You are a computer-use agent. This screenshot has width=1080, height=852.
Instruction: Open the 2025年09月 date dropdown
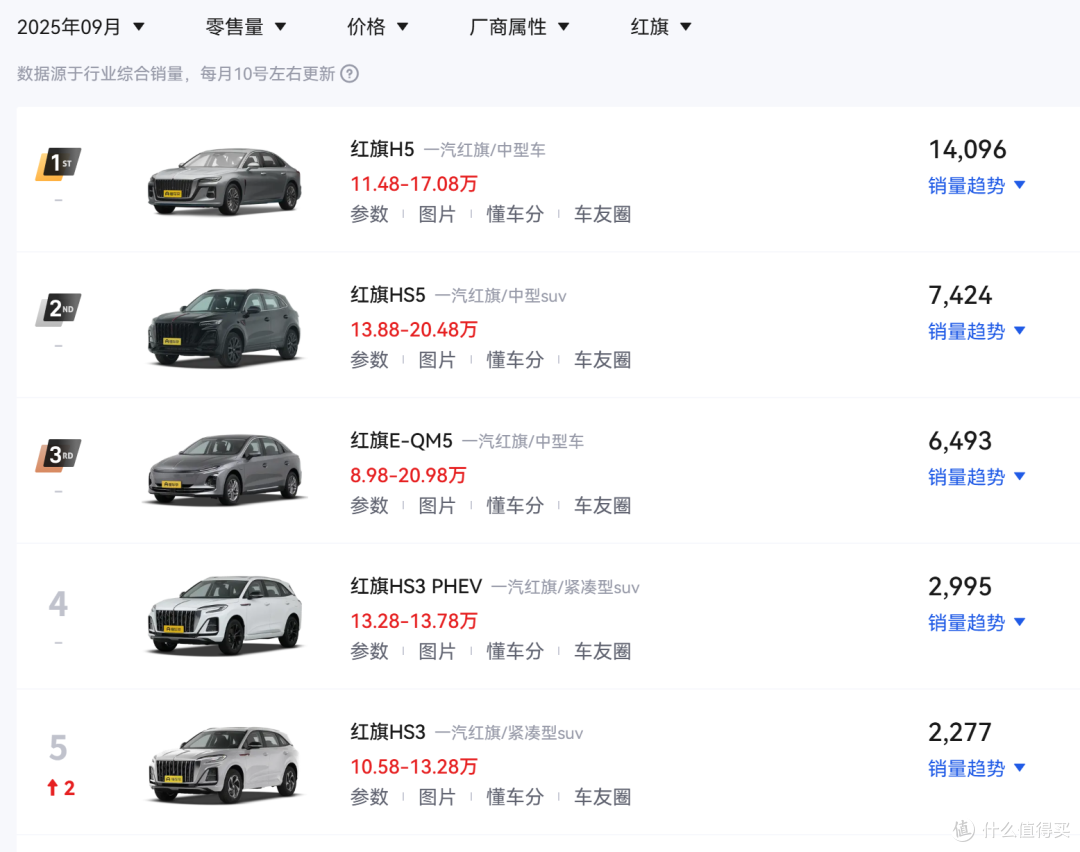point(81,27)
